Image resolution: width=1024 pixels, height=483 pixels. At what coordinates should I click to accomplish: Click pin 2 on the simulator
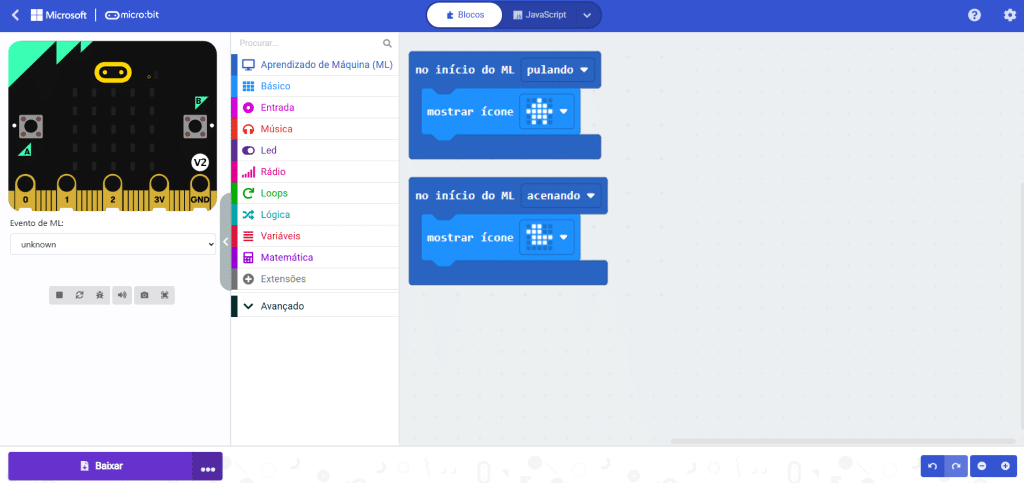pos(112,191)
